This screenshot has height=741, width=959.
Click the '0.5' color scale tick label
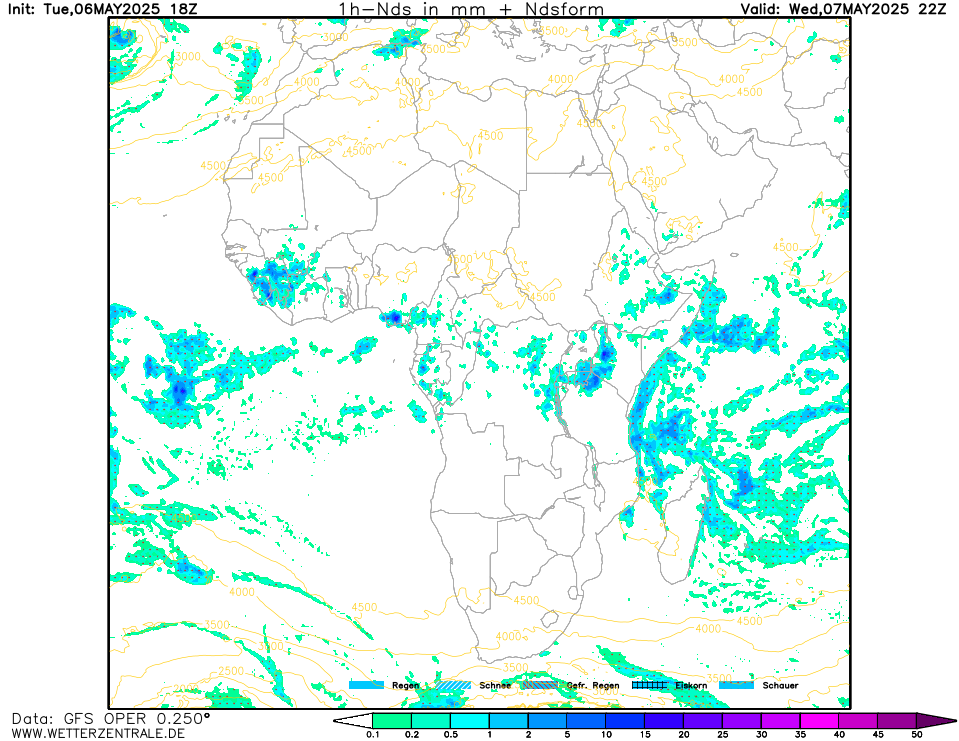coord(451,735)
